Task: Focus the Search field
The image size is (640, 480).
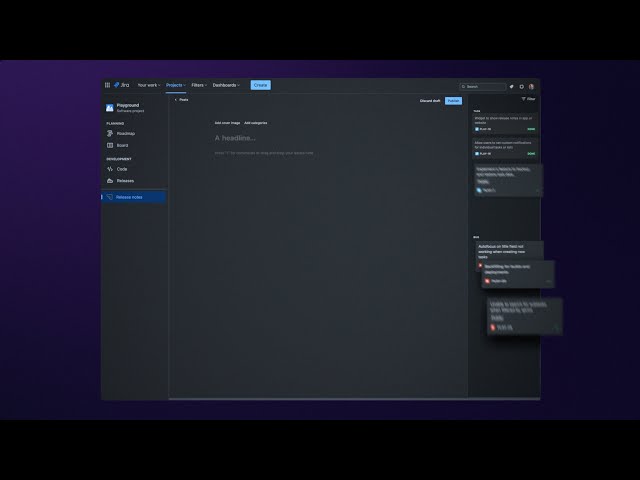Action: click(x=483, y=87)
